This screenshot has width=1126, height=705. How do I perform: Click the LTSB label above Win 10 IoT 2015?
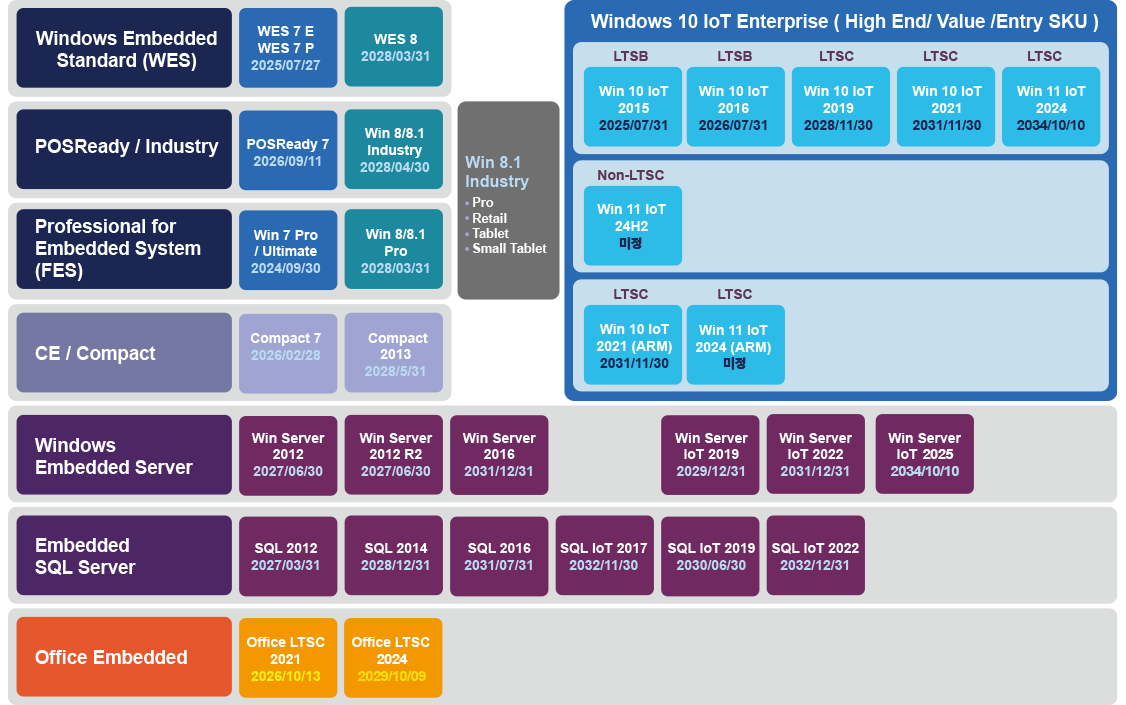[x=631, y=56]
